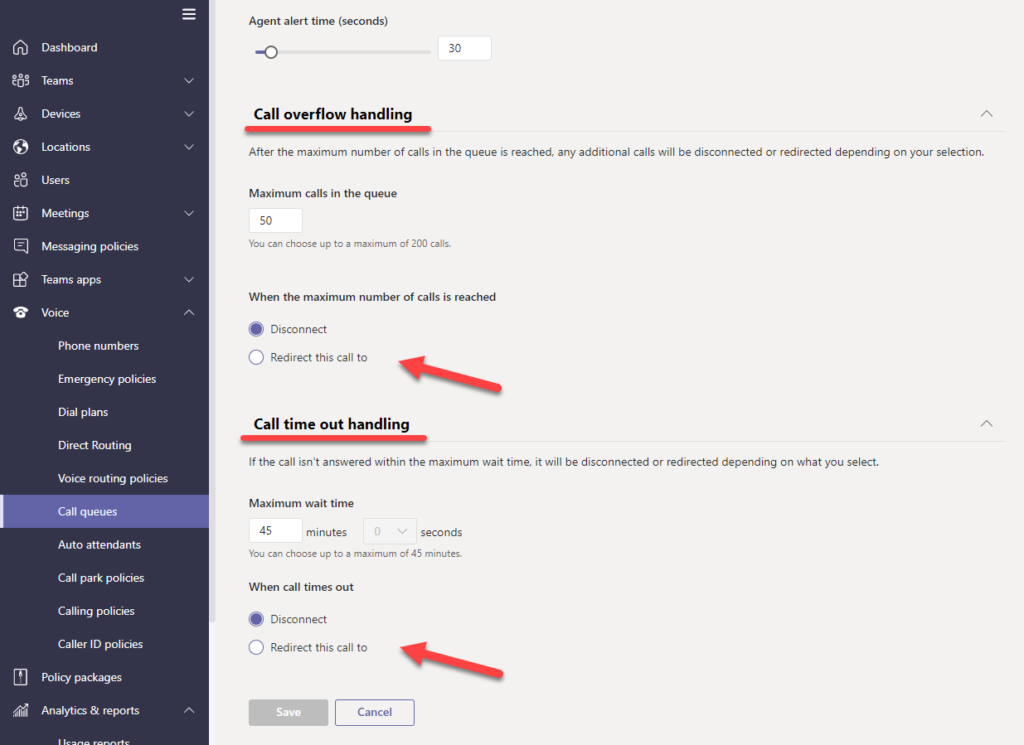Collapse the Voice menu chevron
Screen dimensions: 1024x745
click(189, 312)
